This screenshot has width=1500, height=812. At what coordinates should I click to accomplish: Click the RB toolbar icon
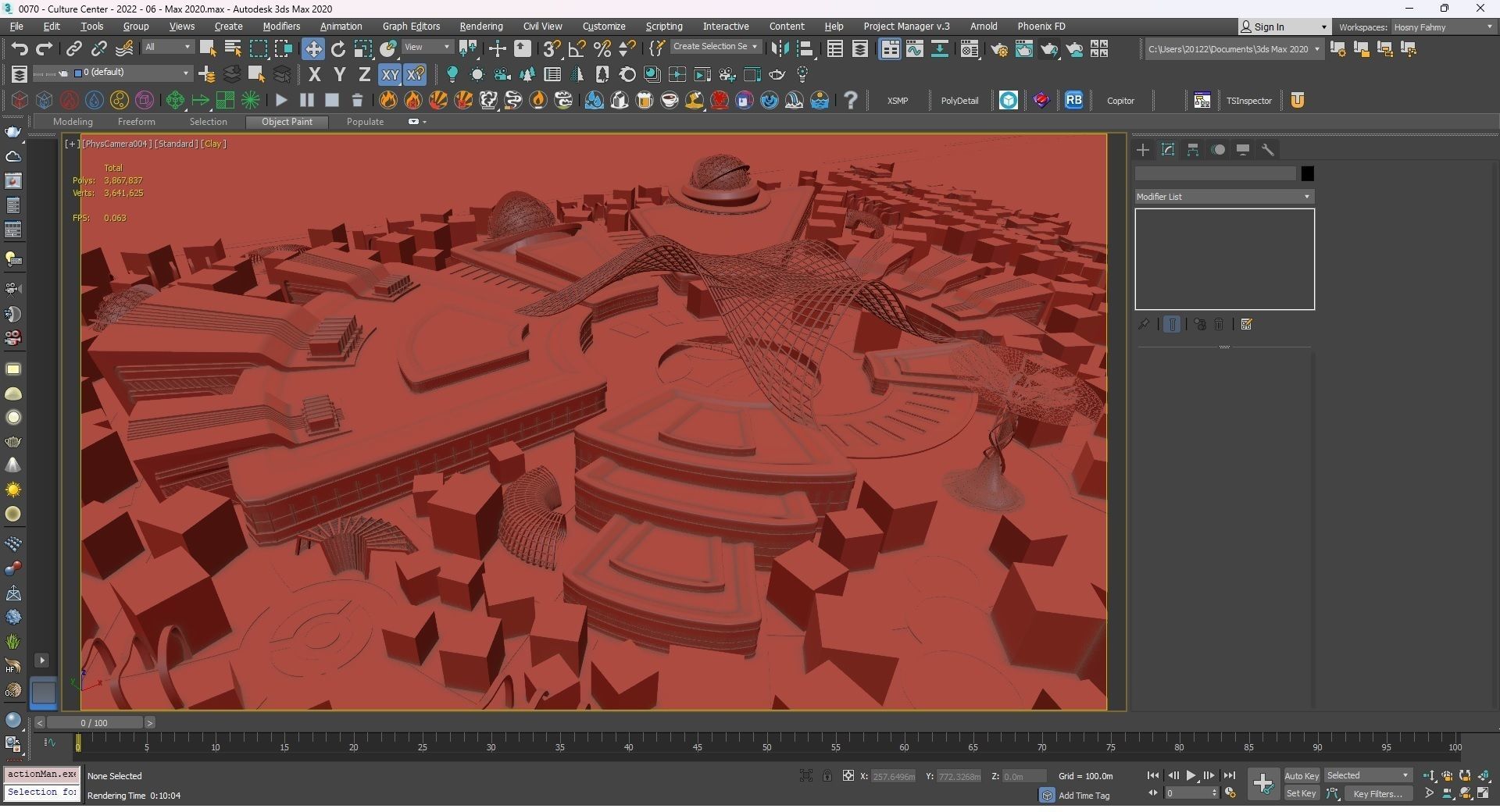(x=1073, y=100)
